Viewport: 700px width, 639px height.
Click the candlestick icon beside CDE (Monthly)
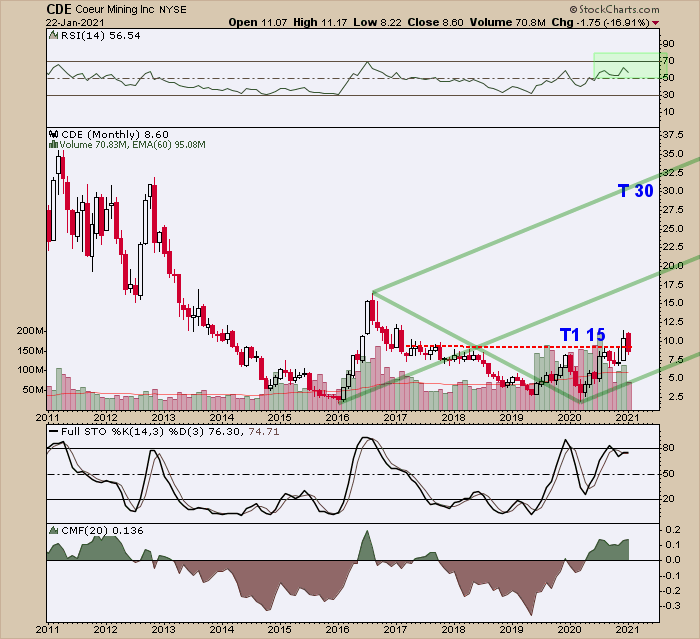(54, 134)
